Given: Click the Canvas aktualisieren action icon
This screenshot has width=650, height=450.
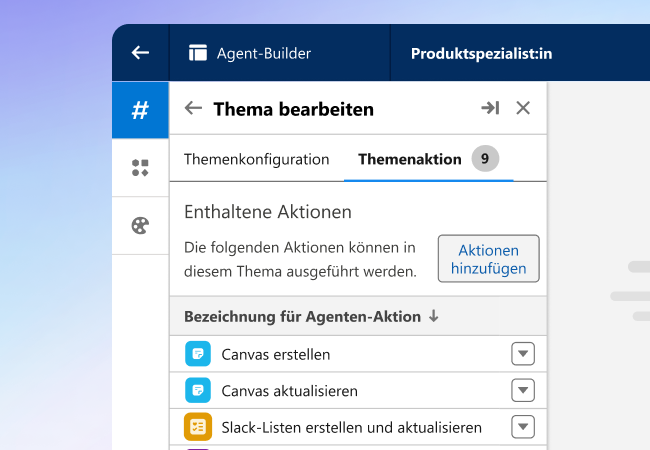Looking at the screenshot, I should tap(198, 390).
